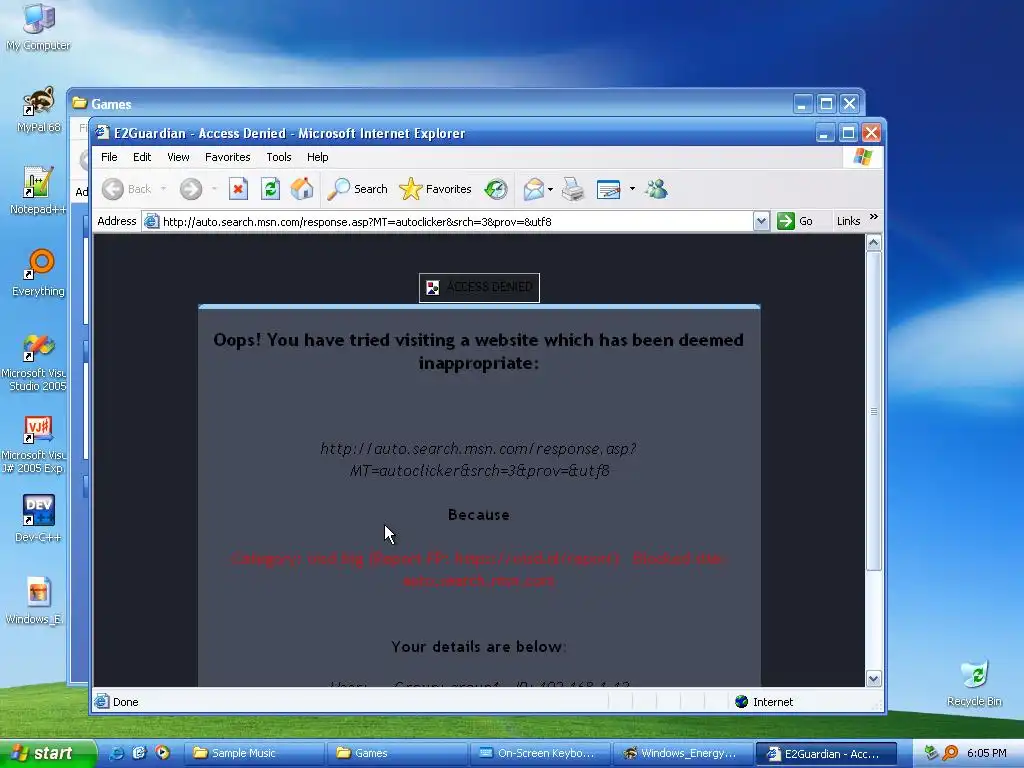Click the Windows flag logo in IE
Screen dimensions: 1024x768
click(x=862, y=157)
